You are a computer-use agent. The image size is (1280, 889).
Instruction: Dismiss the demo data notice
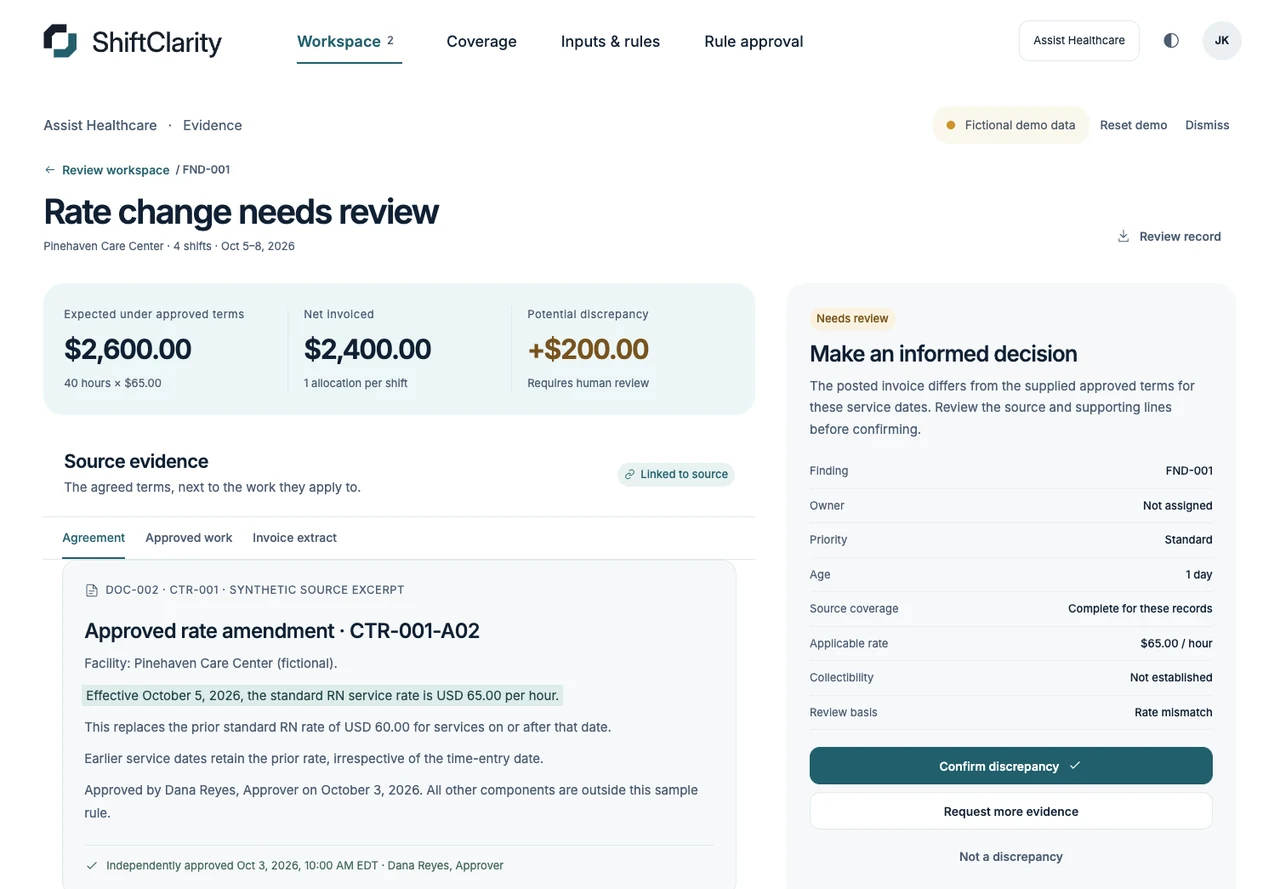coord(1207,125)
